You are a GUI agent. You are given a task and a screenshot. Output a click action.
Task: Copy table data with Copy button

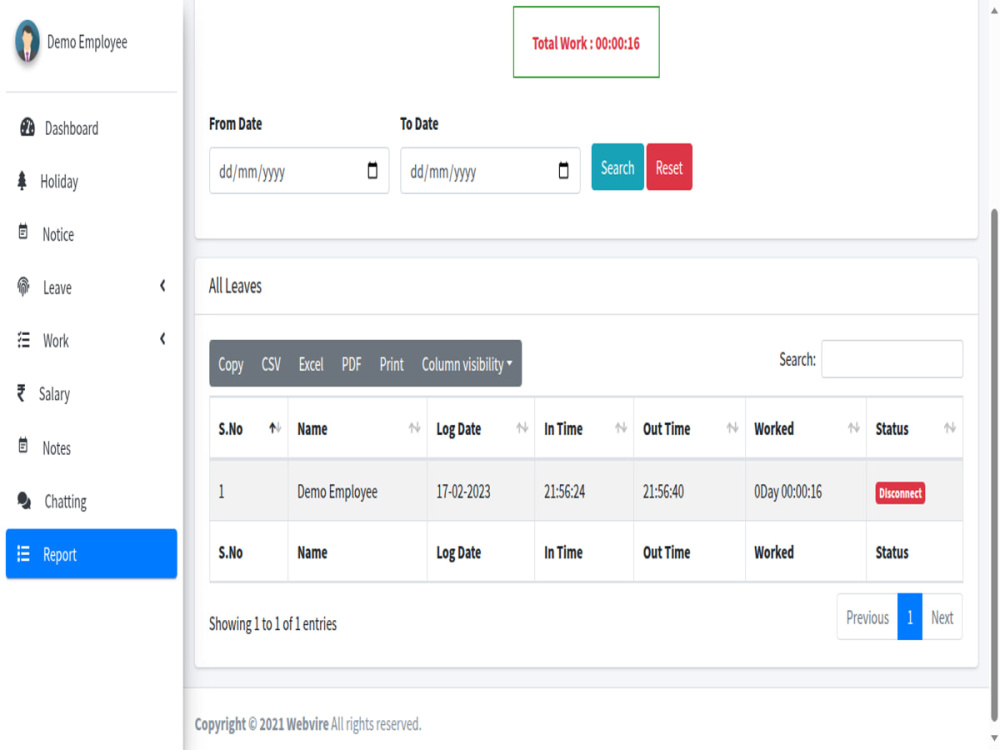point(231,364)
